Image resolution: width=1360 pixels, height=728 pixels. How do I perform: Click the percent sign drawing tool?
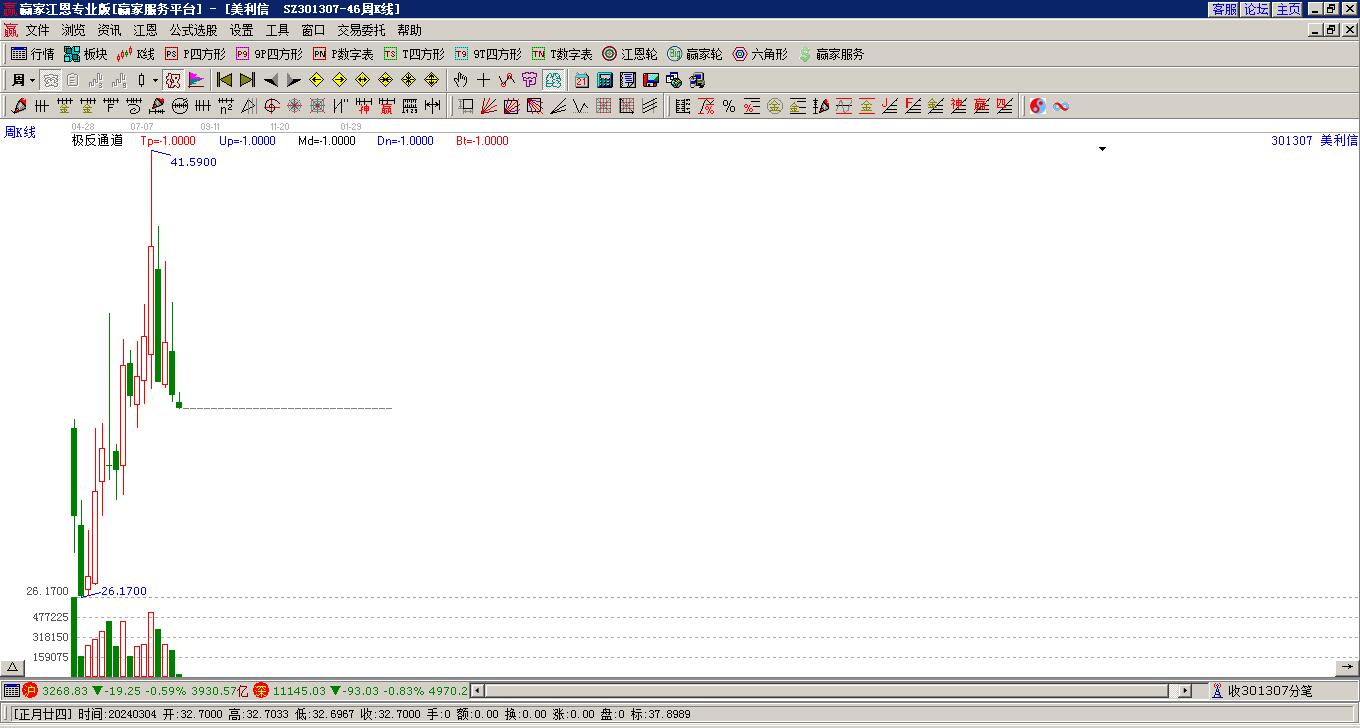click(728, 106)
